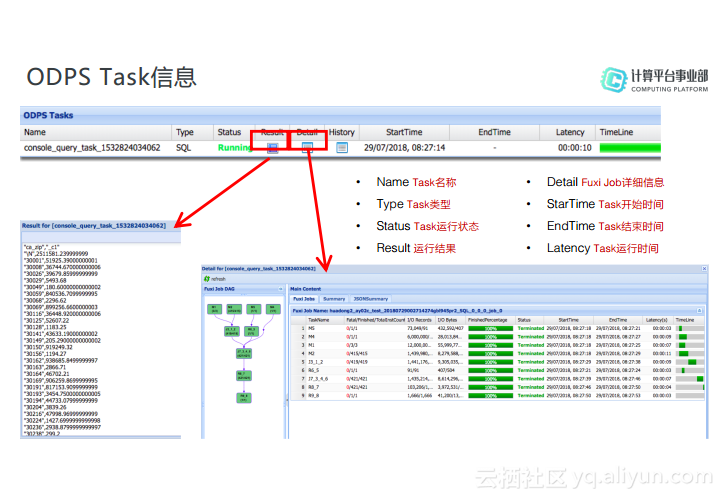
Task: Open the Result icon for console_query_task_1532824034062
Action: 272,148
